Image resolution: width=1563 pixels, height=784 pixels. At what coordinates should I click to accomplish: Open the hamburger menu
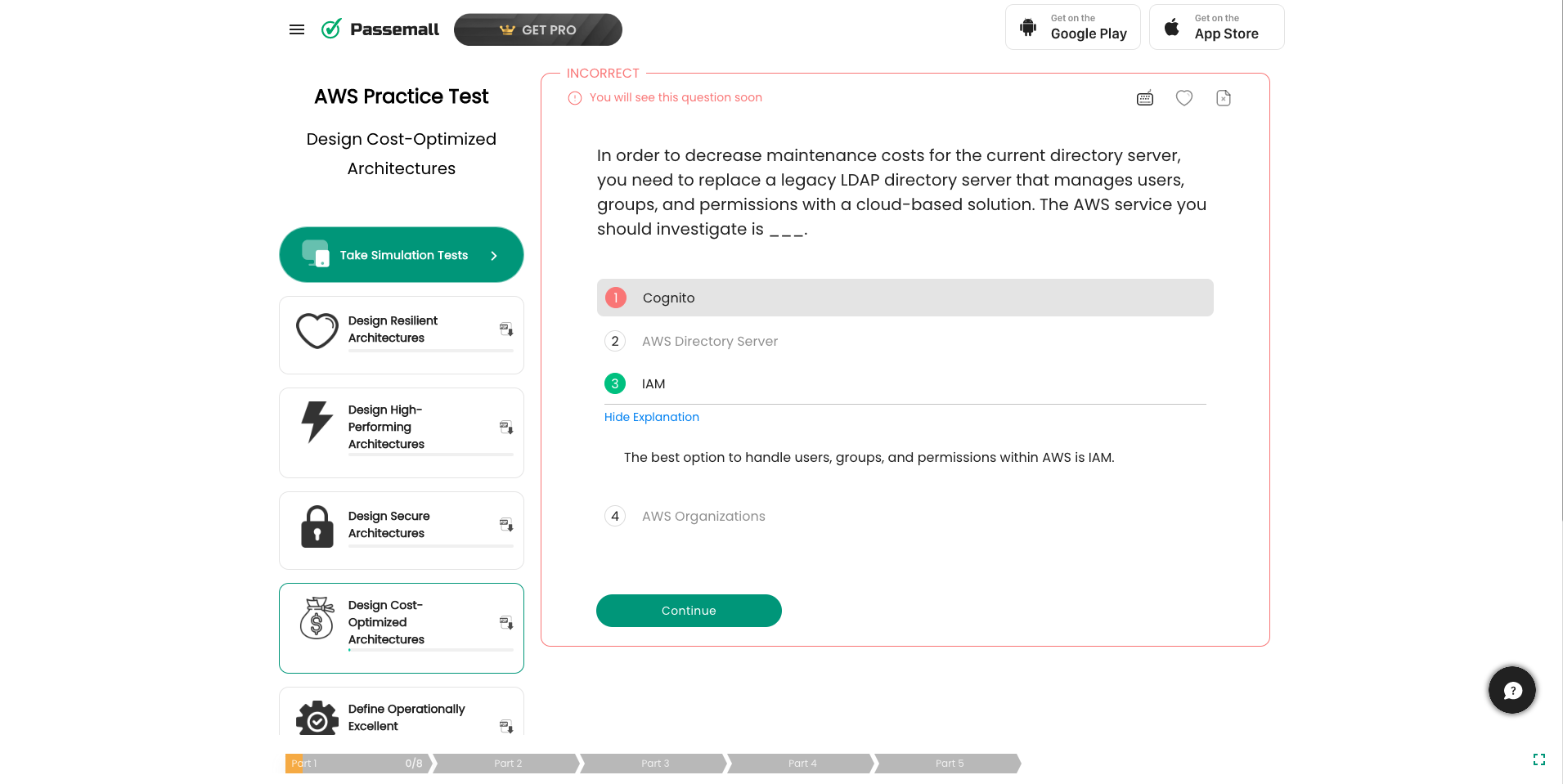[297, 29]
